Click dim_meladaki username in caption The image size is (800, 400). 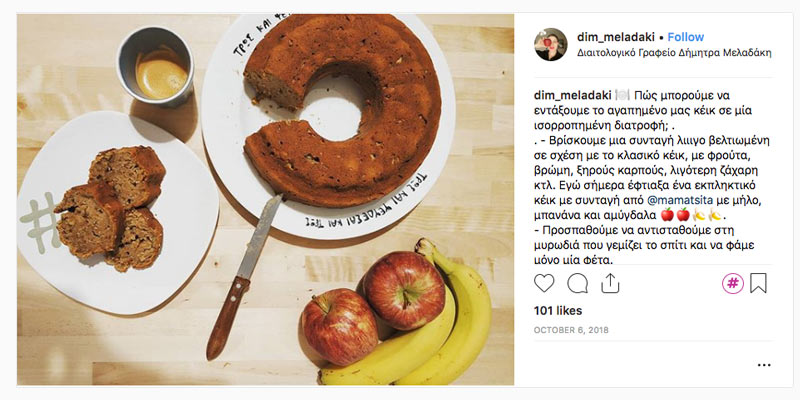571,95
